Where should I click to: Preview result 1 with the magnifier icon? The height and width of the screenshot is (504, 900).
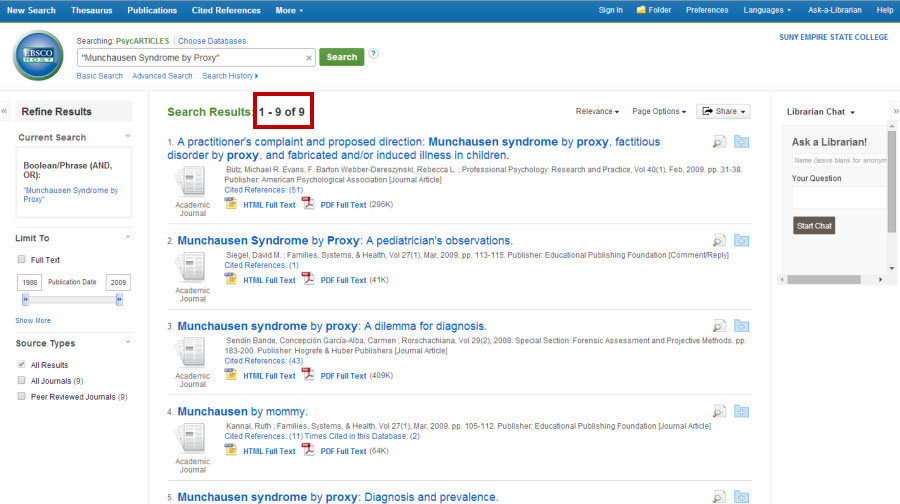[x=719, y=142]
